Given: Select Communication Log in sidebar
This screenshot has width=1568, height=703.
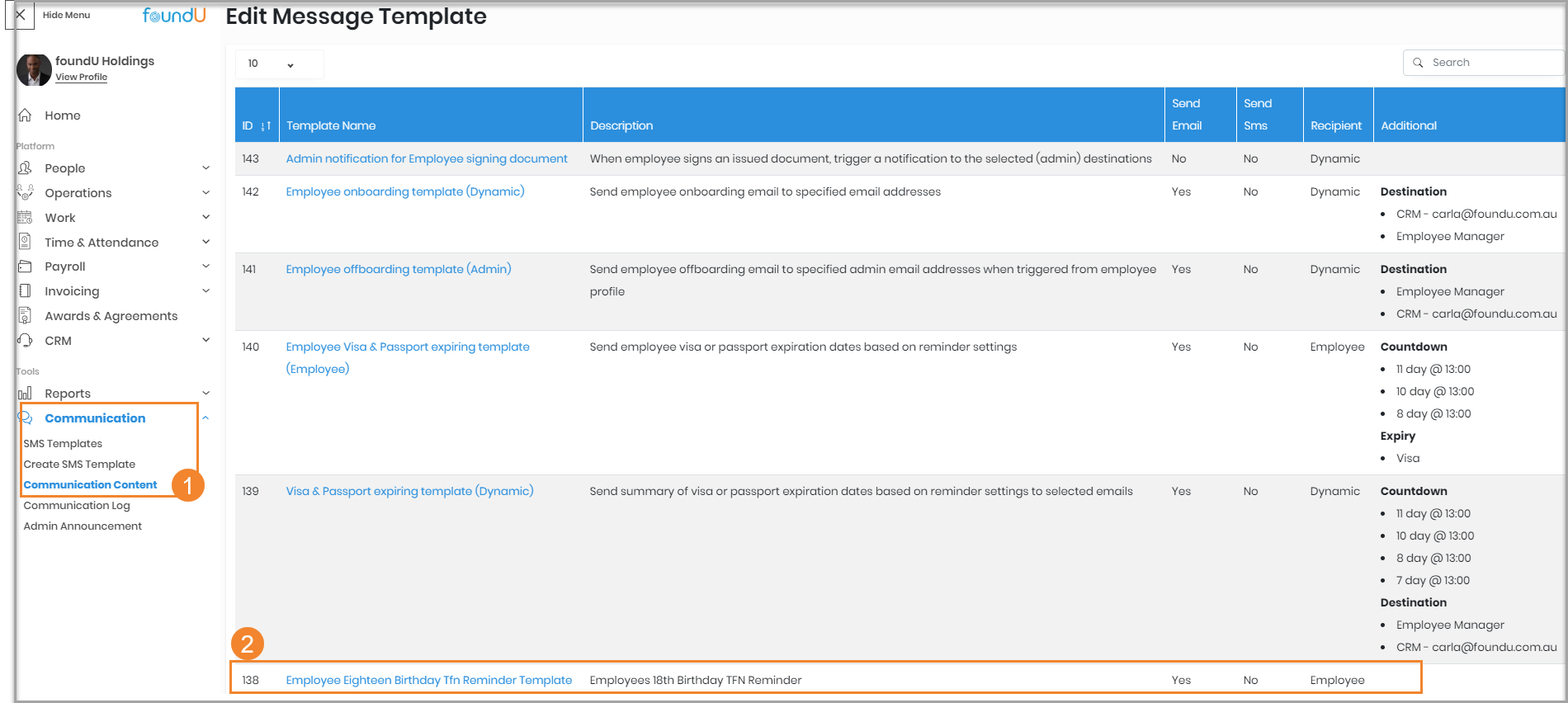Looking at the screenshot, I should [x=77, y=506].
